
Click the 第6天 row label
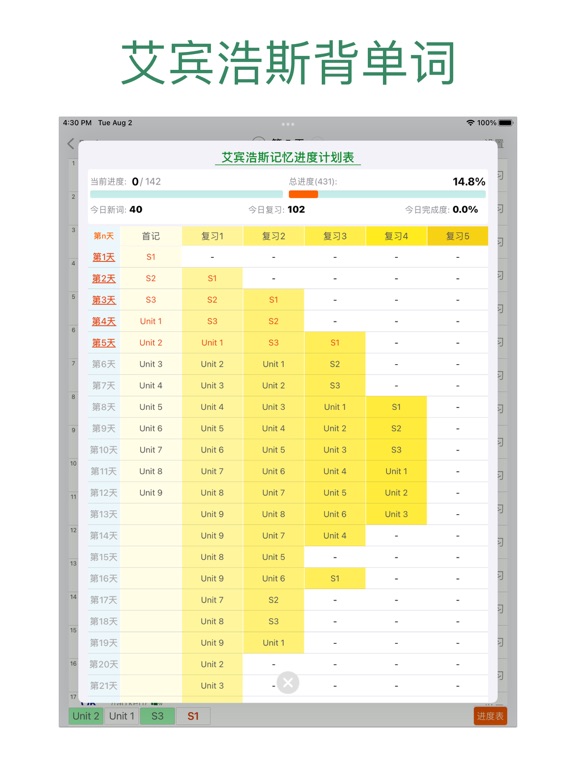point(104,364)
